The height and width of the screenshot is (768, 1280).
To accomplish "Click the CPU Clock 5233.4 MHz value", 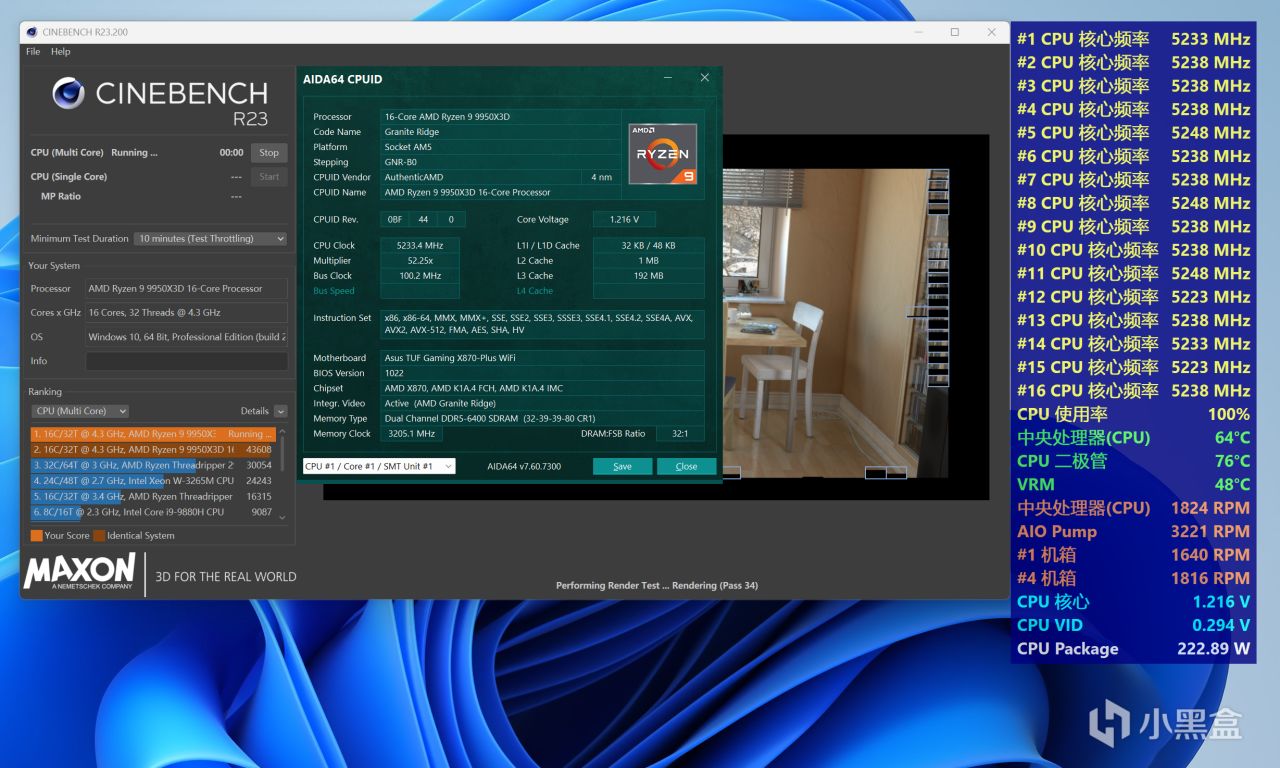I will tap(420, 246).
